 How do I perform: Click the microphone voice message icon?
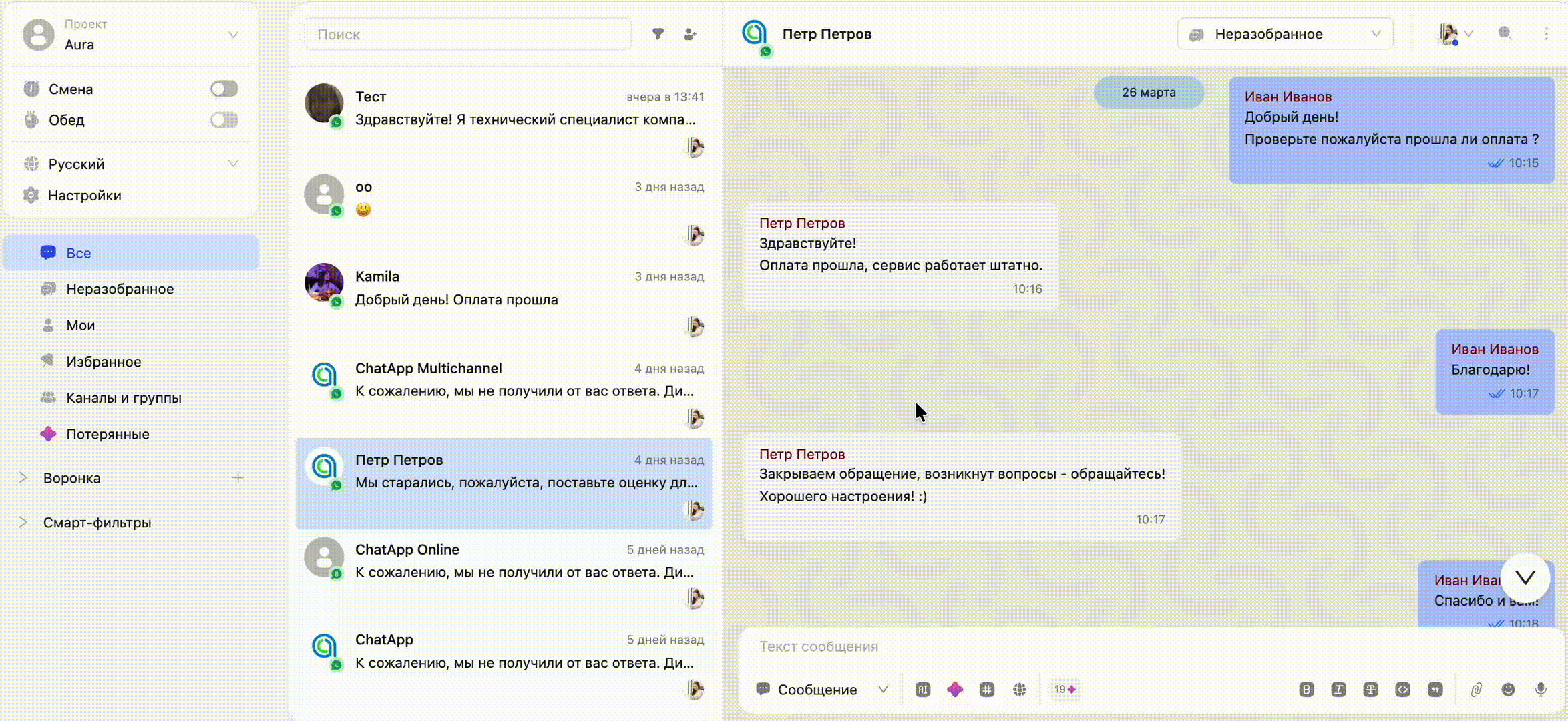1541,690
